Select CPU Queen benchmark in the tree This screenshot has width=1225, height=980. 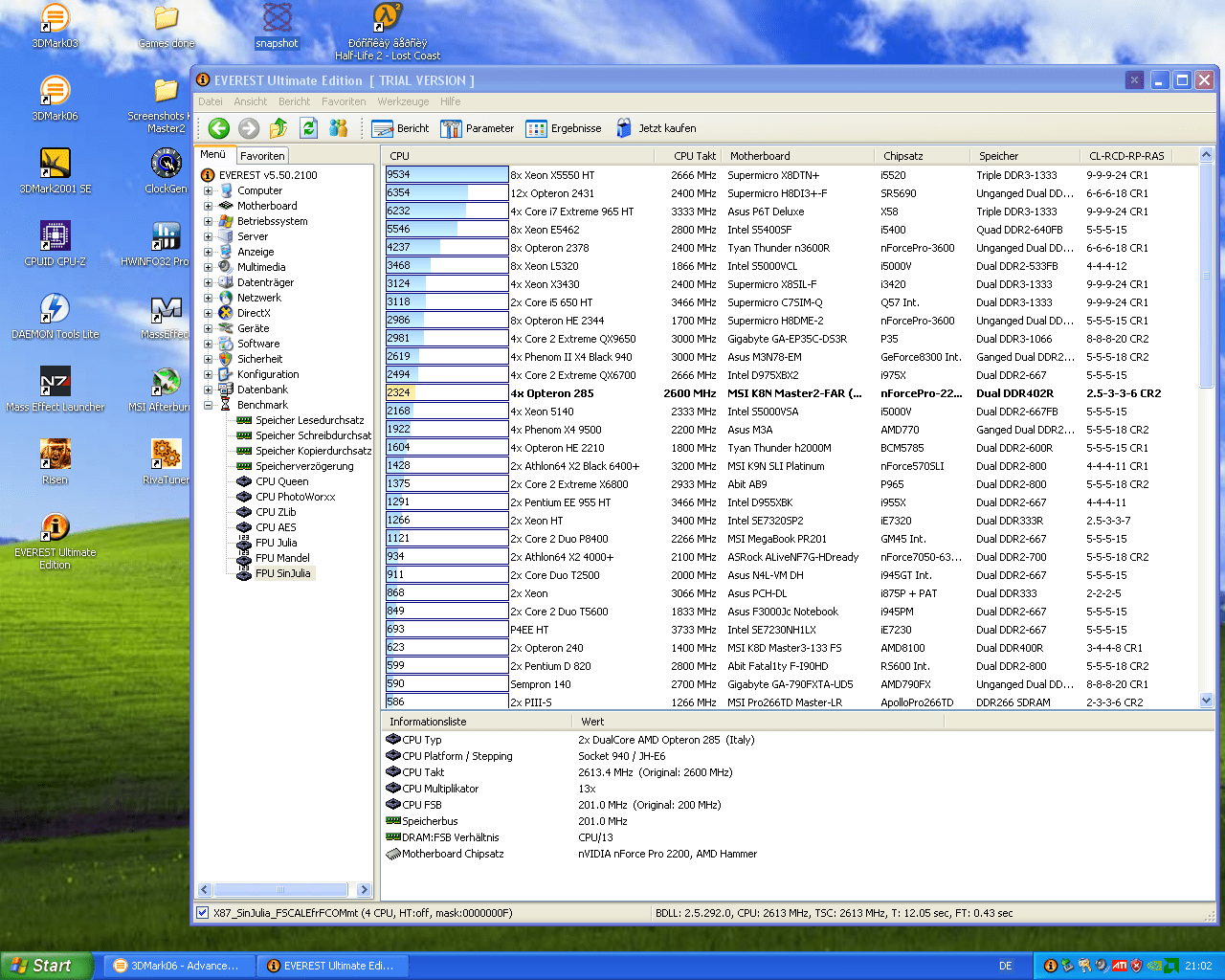pos(281,481)
